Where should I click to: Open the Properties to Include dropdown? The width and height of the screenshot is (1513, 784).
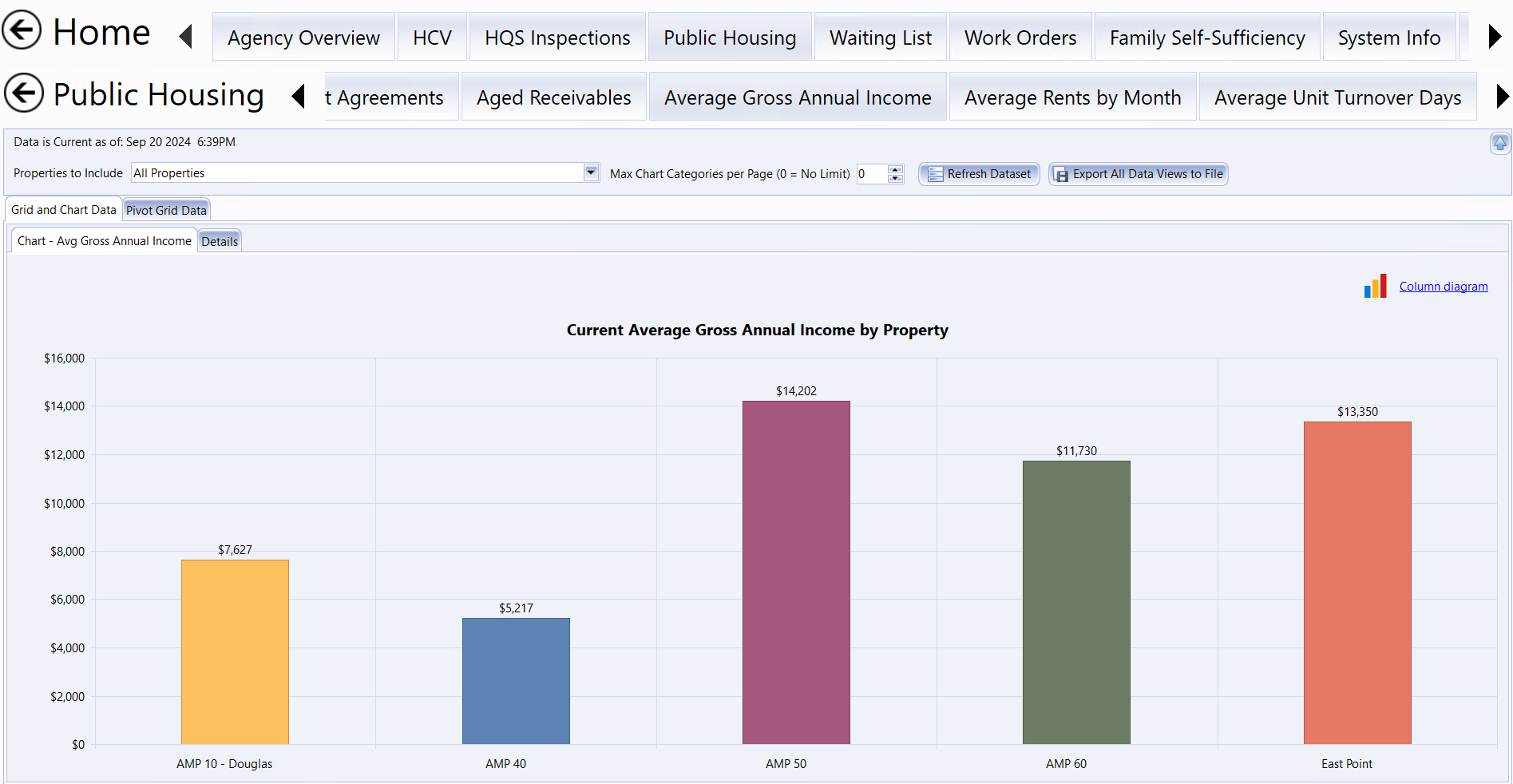tap(591, 172)
